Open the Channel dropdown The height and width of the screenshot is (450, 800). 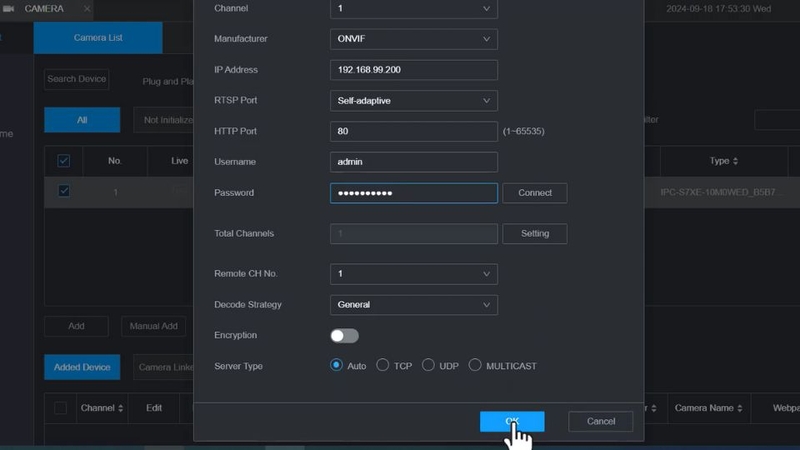click(x=414, y=9)
